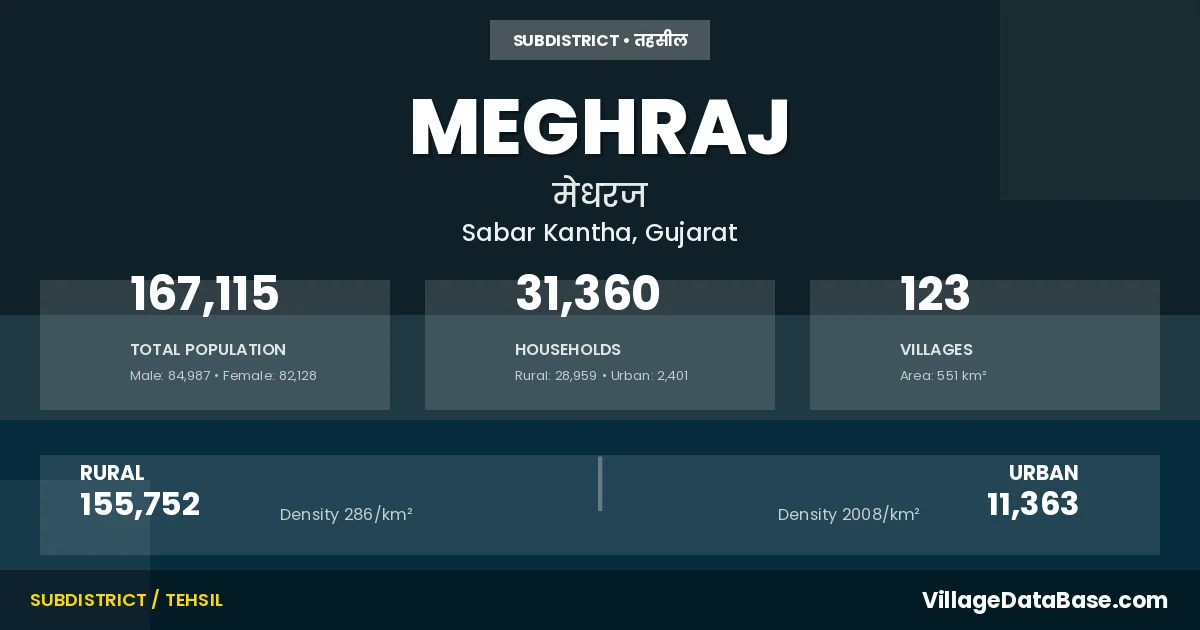Click the Male and Female population breakdown
Image resolution: width=1200 pixels, height=630 pixels.
point(223,376)
